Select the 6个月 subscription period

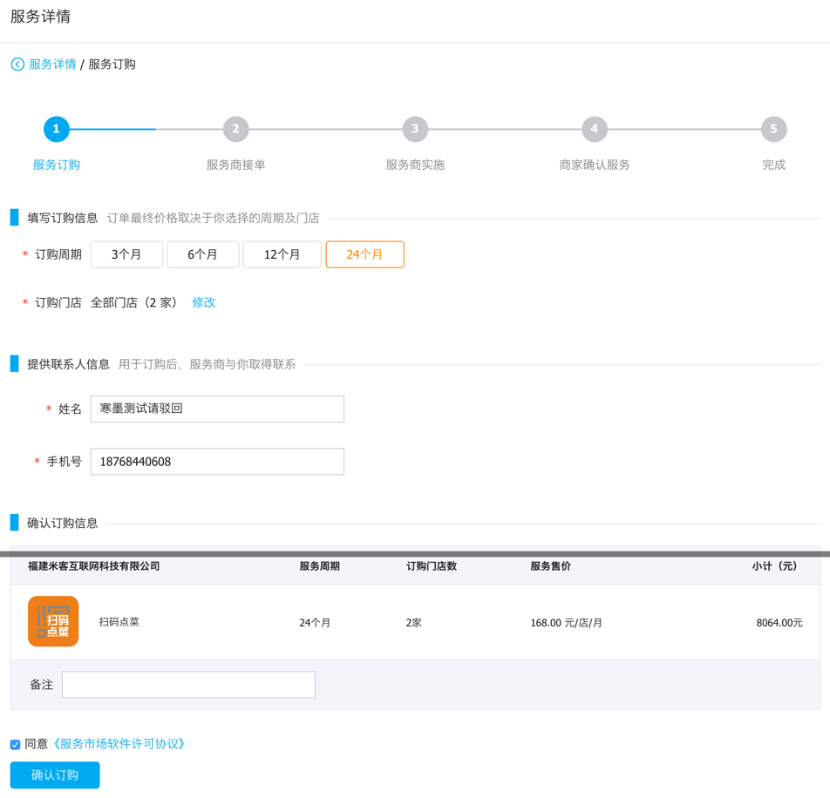[202, 255]
